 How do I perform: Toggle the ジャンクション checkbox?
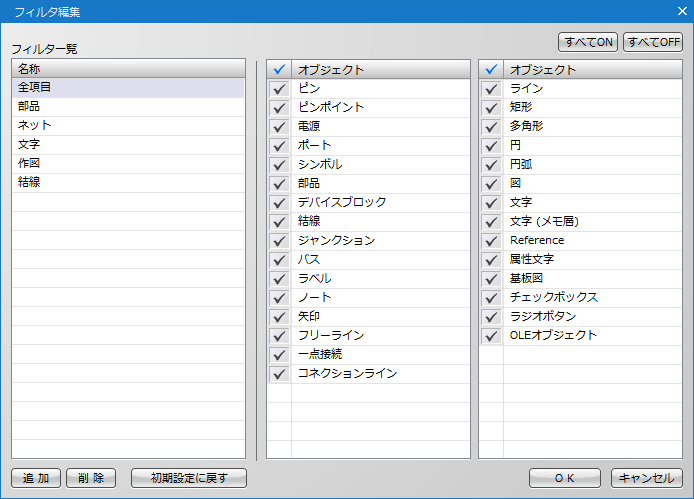279,241
